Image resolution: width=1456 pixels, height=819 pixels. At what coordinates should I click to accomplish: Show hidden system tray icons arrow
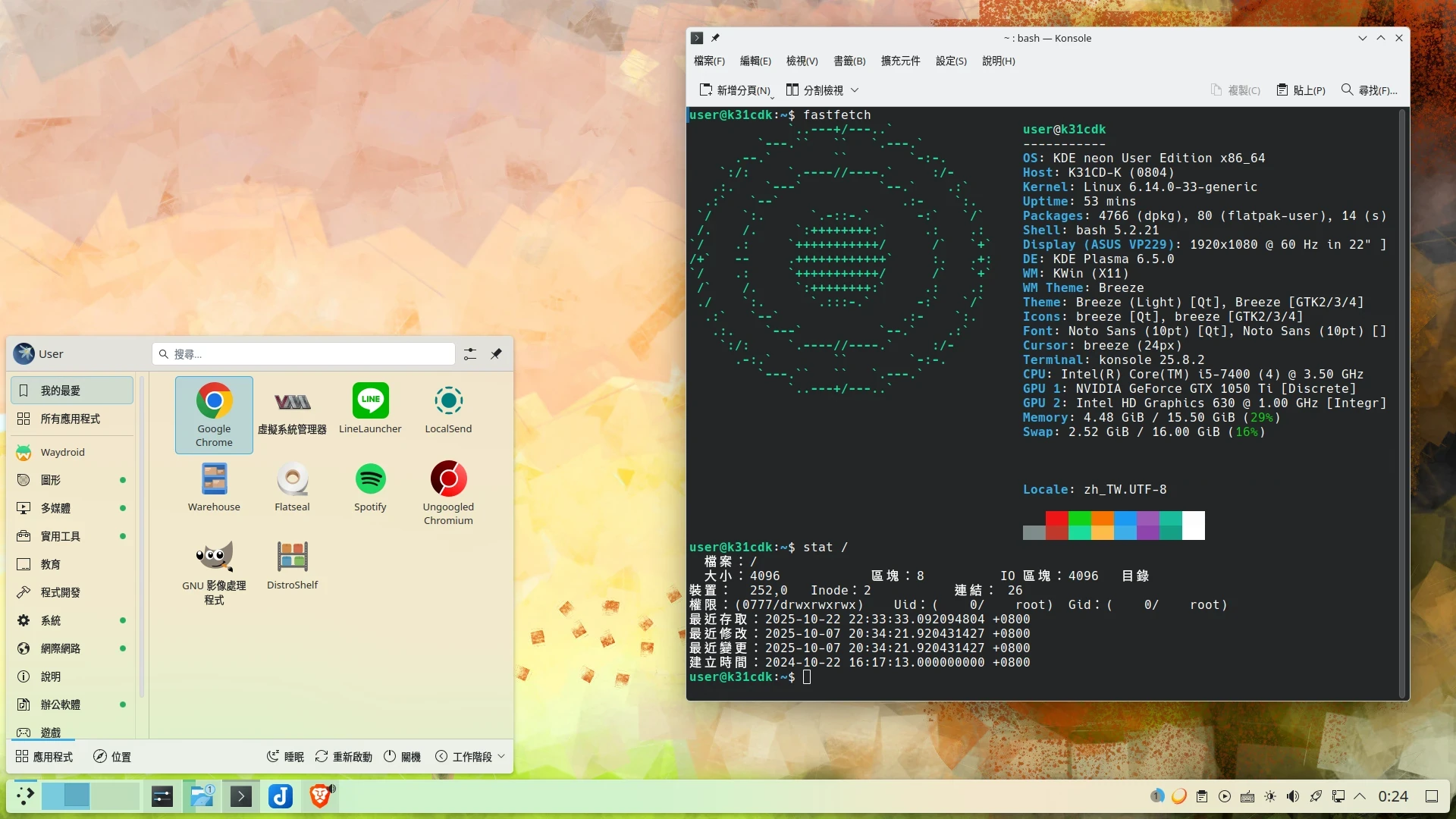click(1360, 796)
